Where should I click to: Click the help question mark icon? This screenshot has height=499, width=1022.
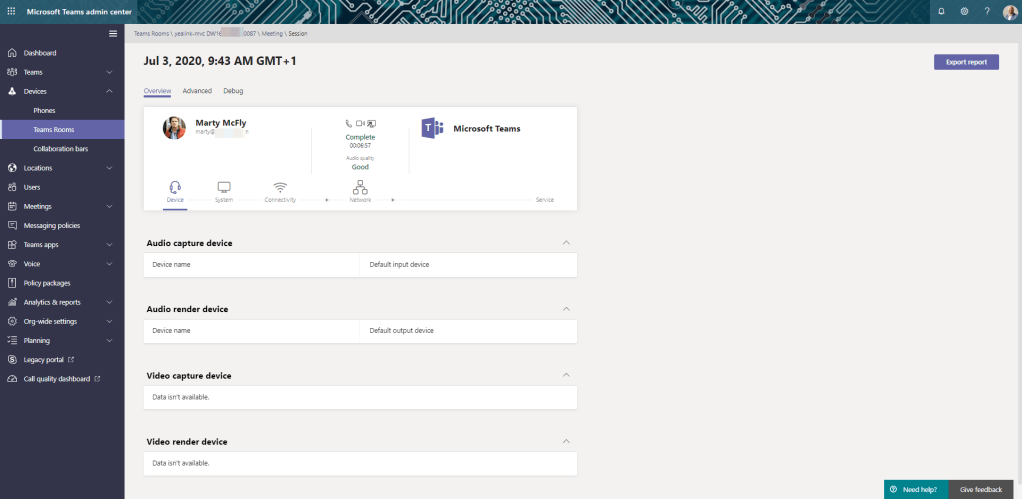pyautogui.click(x=987, y=11)
